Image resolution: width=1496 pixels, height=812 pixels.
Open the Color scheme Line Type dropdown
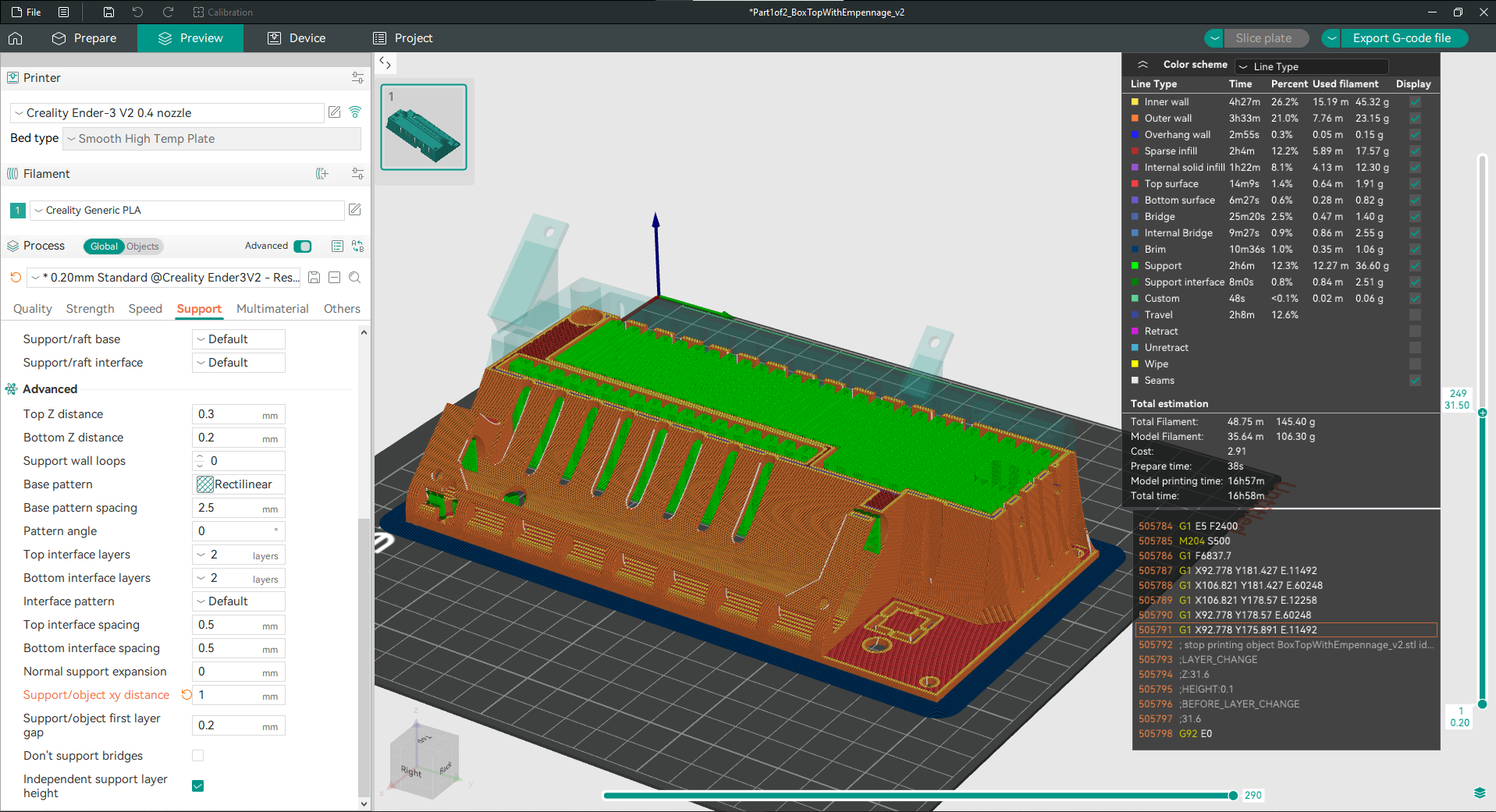coord(1311,66)
